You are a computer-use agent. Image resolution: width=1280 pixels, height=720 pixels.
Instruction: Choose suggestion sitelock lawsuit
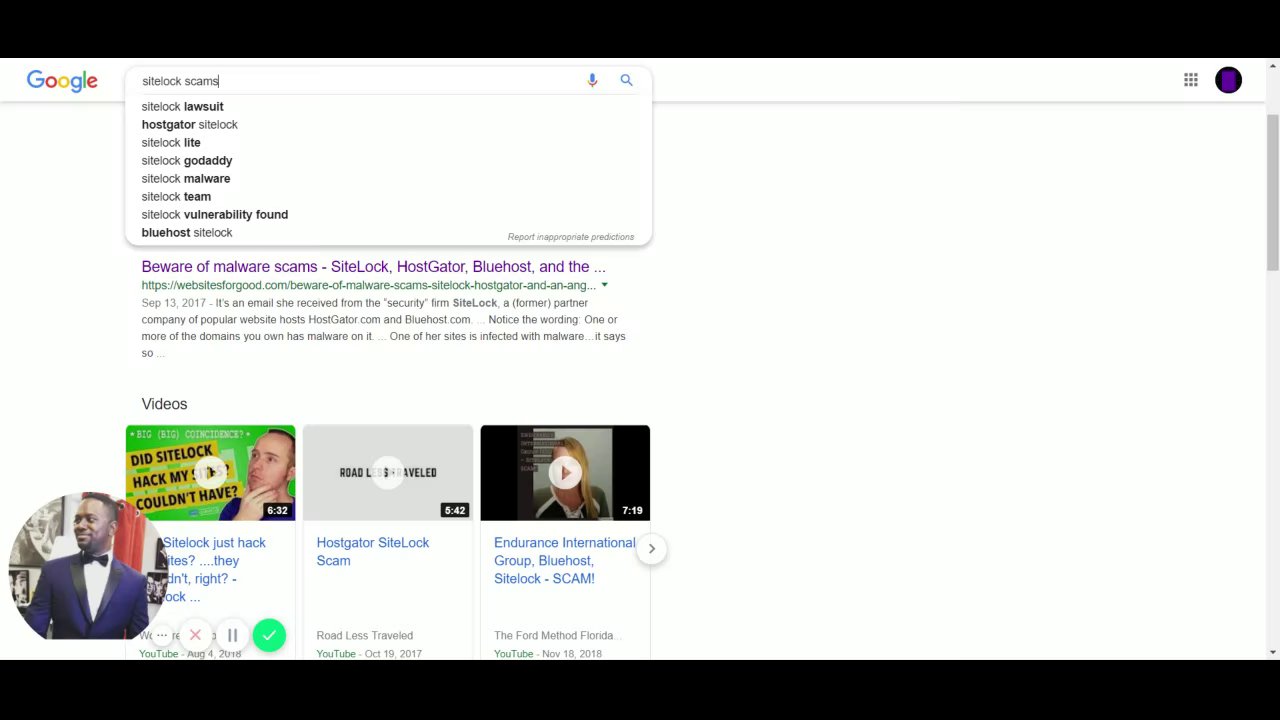coord(182,106)
